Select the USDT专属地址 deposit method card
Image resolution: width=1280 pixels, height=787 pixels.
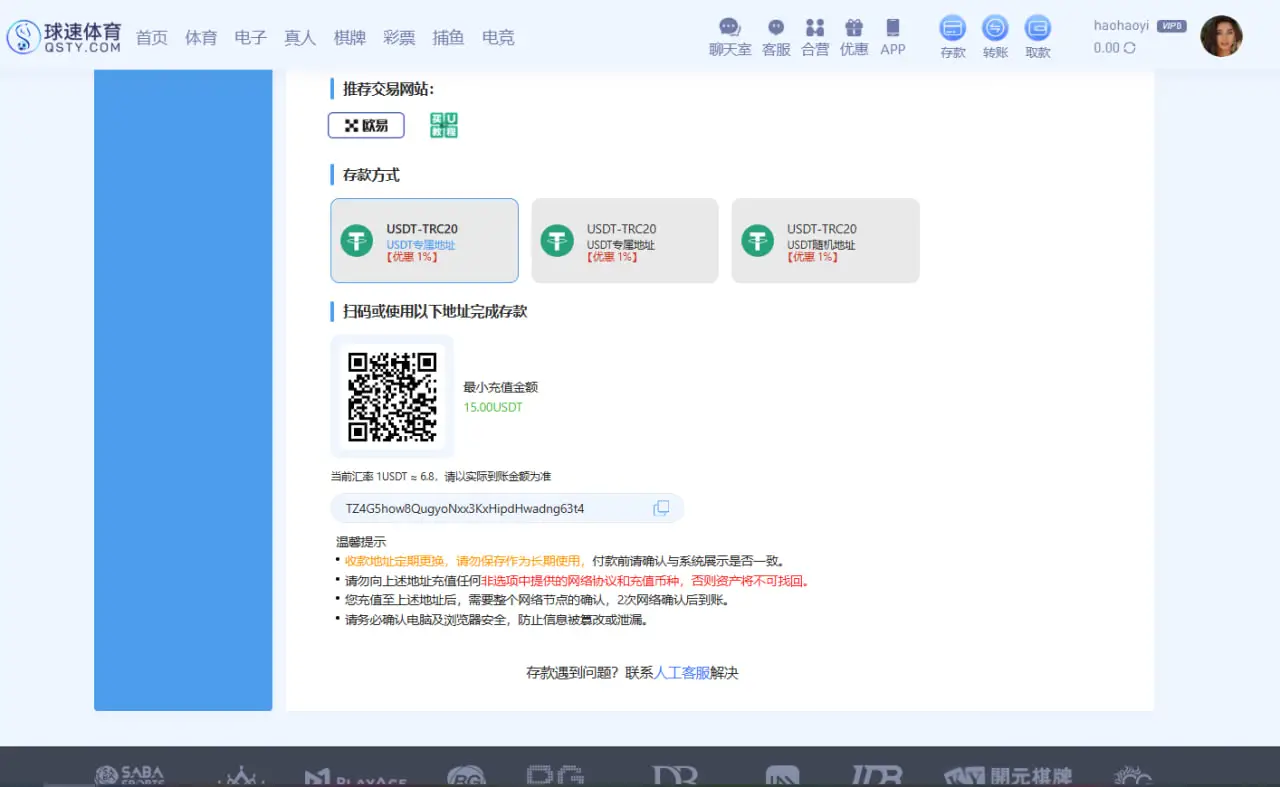pyautogui.click(x=424, y=240)
